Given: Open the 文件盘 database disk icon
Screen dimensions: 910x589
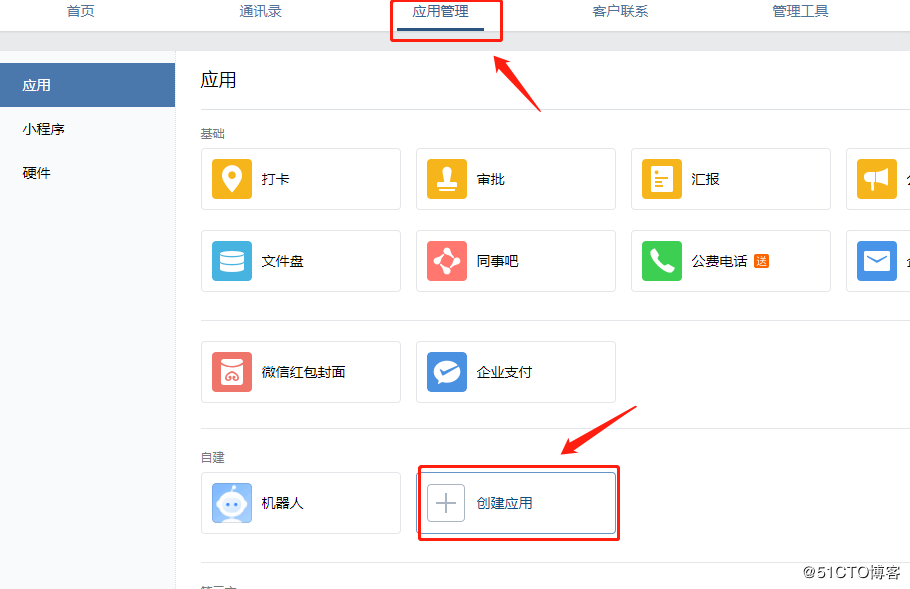Looking at the screenshot, I should pyautogui.click(x=232, y=261).
